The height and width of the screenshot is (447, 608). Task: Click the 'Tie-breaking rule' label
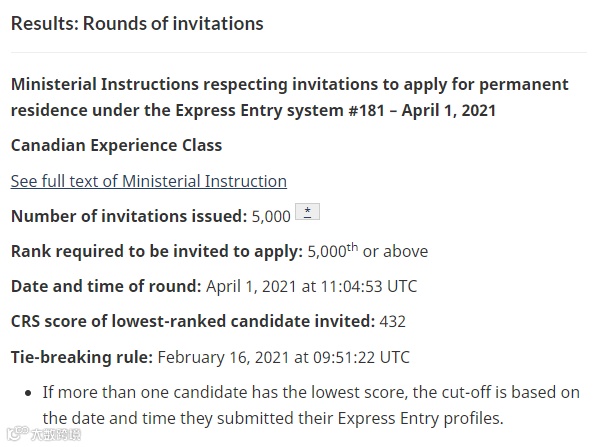(81, 356)
